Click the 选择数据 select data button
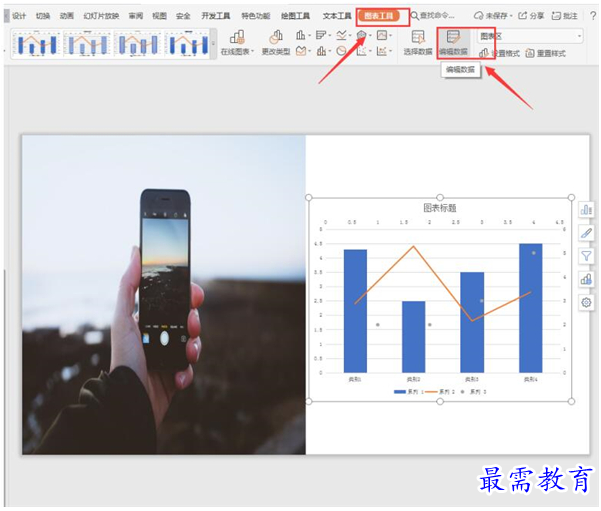This screenshot has width=601, height=511. tap(418, 43)
